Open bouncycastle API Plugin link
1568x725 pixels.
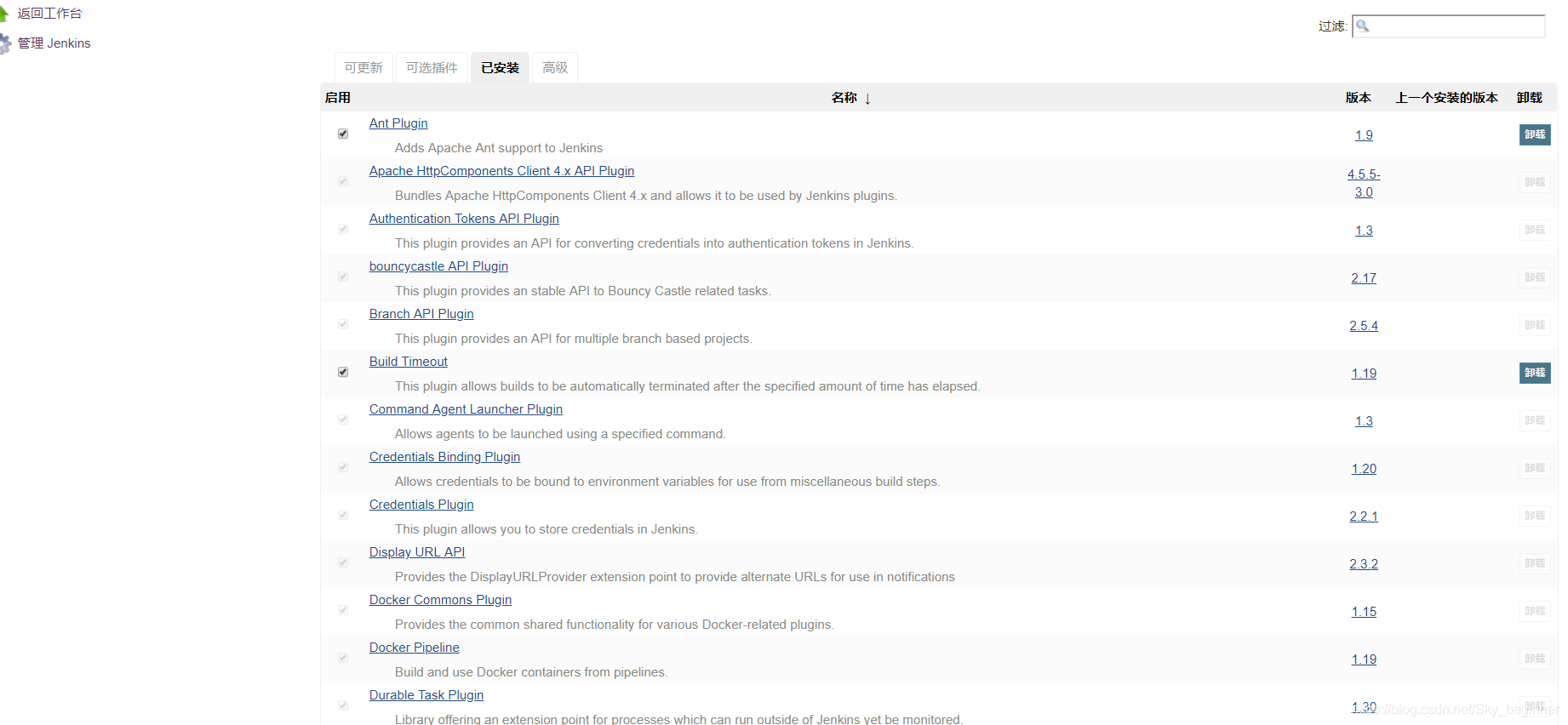[438, 266]
